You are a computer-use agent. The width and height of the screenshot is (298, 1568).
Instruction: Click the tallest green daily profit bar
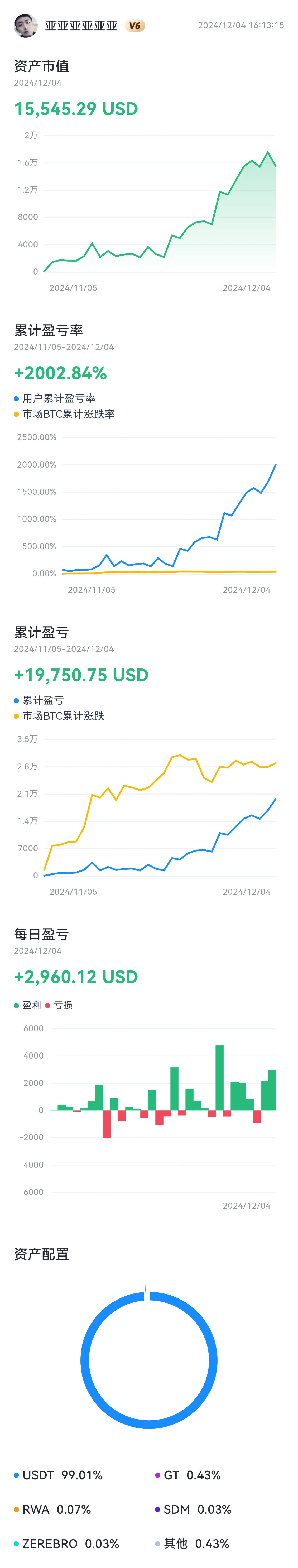220,1078
